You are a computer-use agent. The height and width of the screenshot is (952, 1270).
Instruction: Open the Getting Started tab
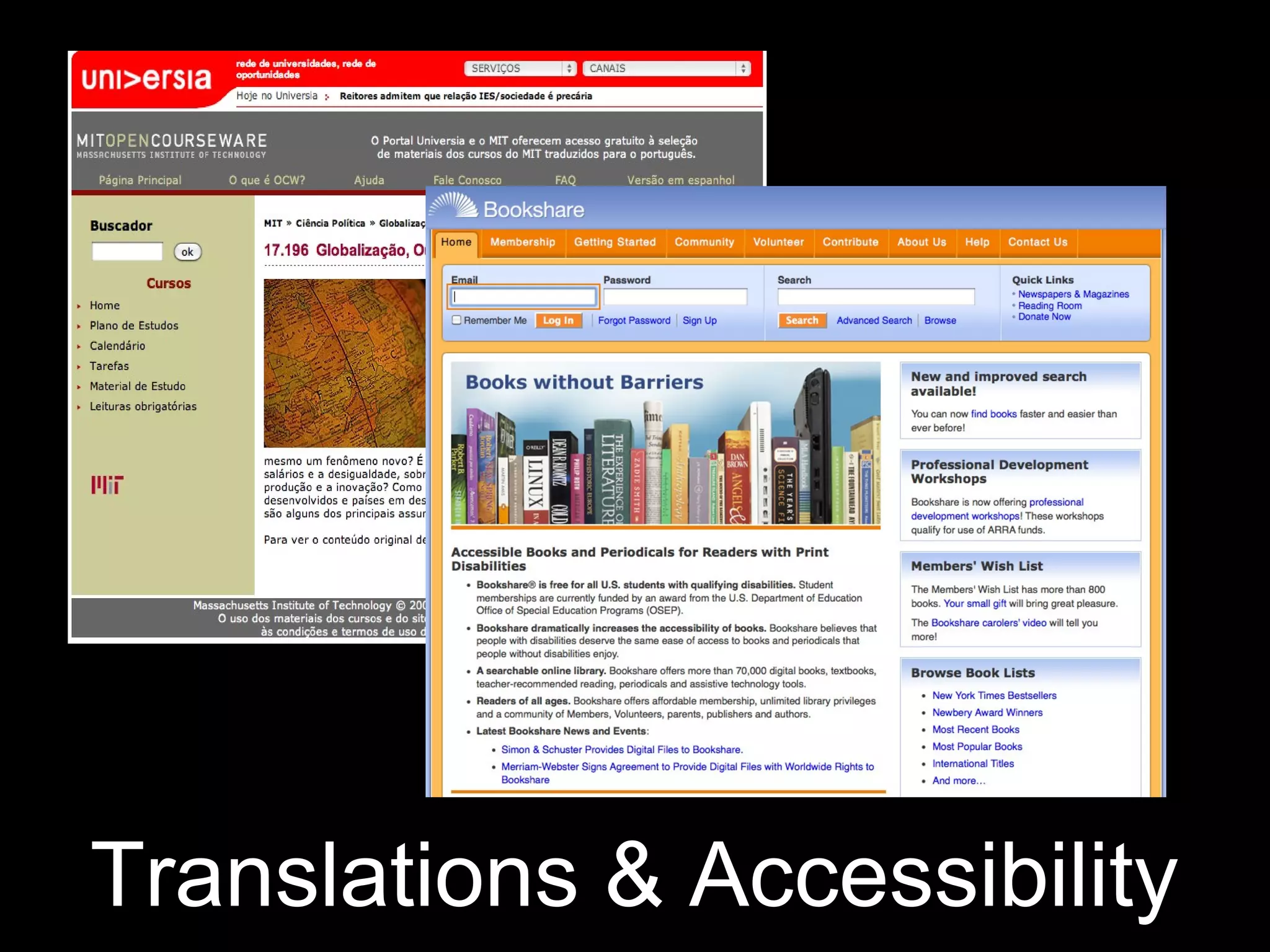click(615, 242)
